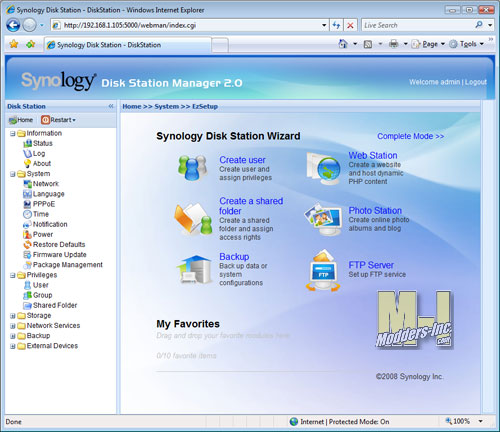Click the RSS feeds toolbar icon
The height and width of the screenshot is (432, 500).
(368, 44)
